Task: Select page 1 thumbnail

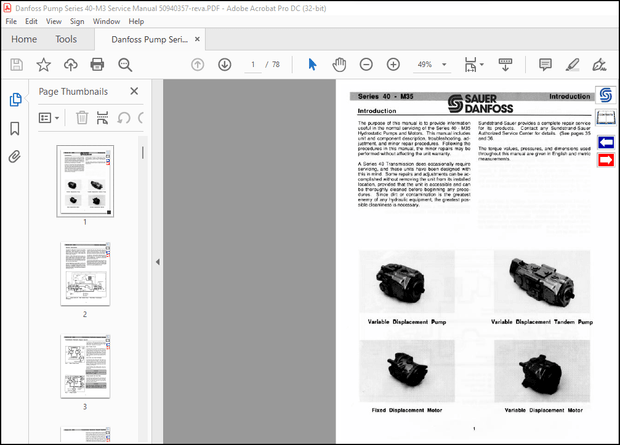Action: [x=85, y=181]
